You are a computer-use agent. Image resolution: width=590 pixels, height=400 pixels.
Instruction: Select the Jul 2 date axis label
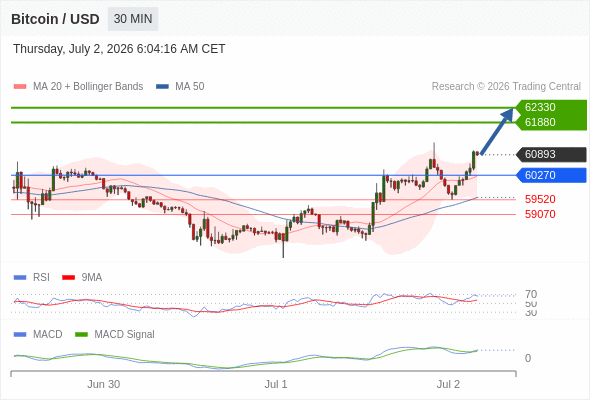pyautogui.click(x=448, y=384)
